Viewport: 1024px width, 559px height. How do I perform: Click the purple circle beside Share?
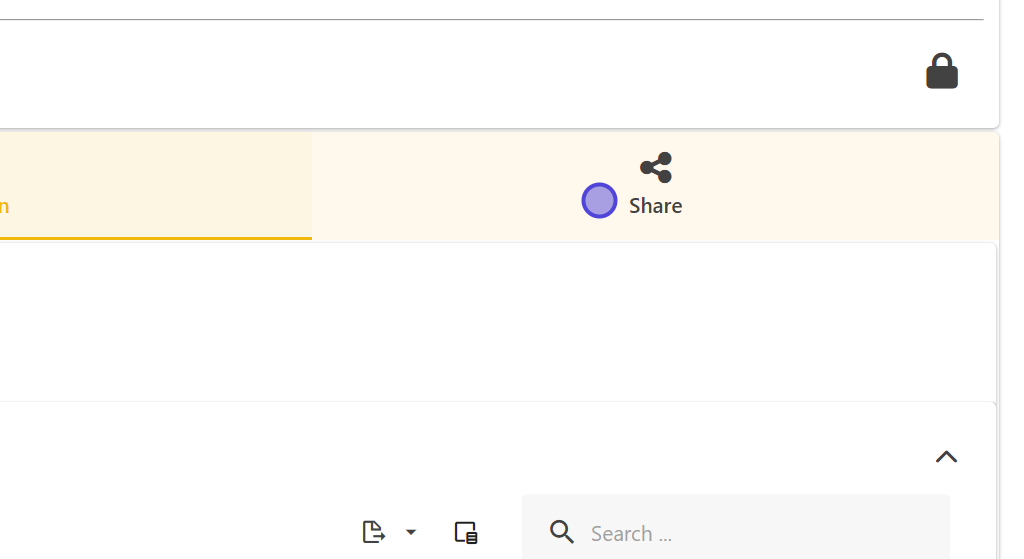(x=599, y=201)
